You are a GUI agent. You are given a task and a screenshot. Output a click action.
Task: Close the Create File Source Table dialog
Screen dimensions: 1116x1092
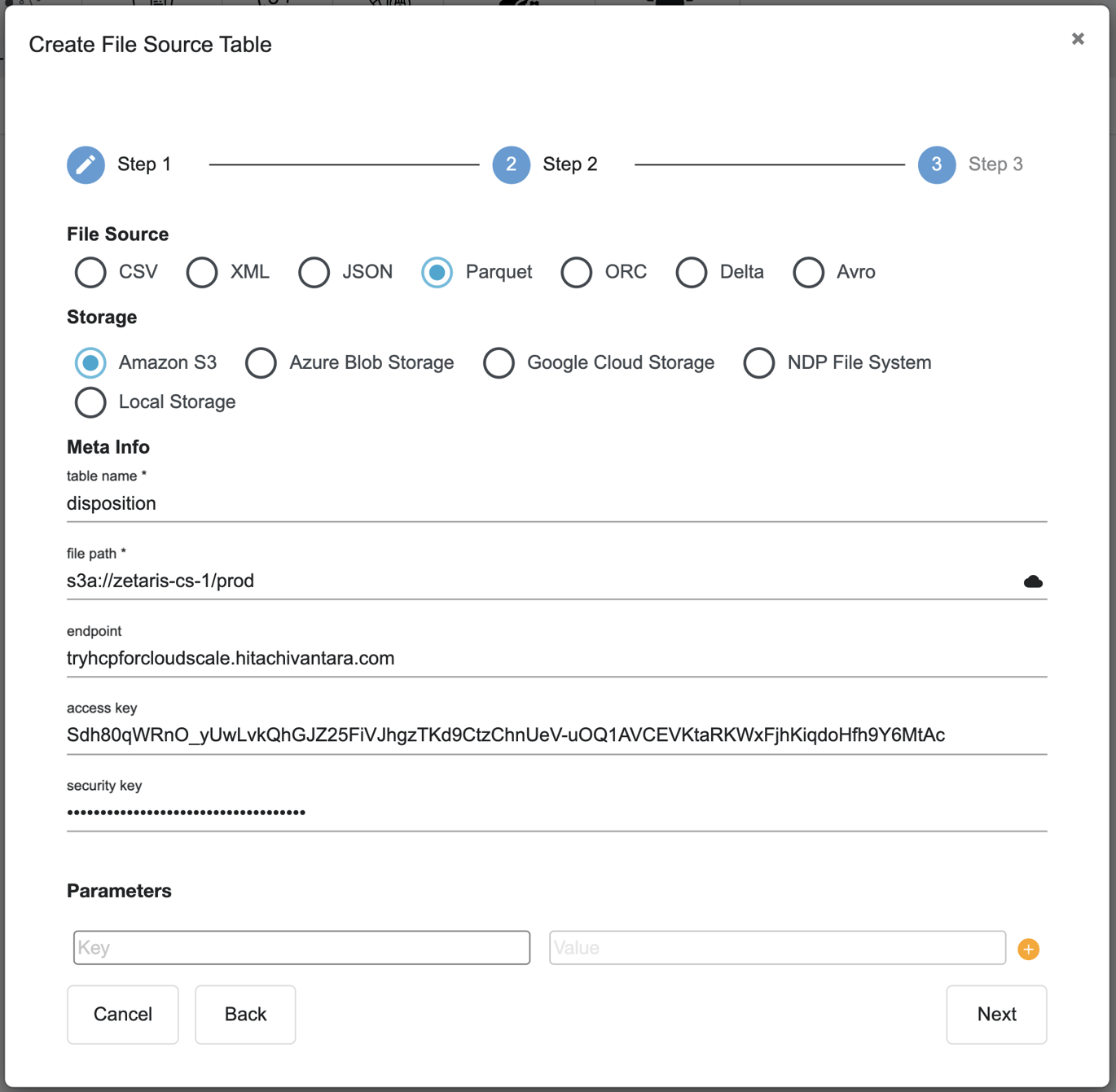click(x=1078, y=38)
